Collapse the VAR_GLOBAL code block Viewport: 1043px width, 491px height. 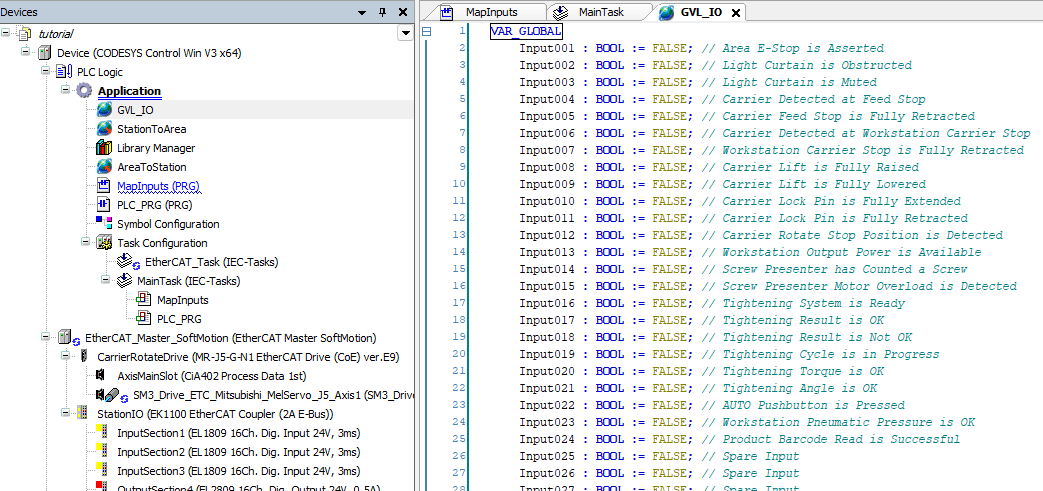(x=427, y=31)
